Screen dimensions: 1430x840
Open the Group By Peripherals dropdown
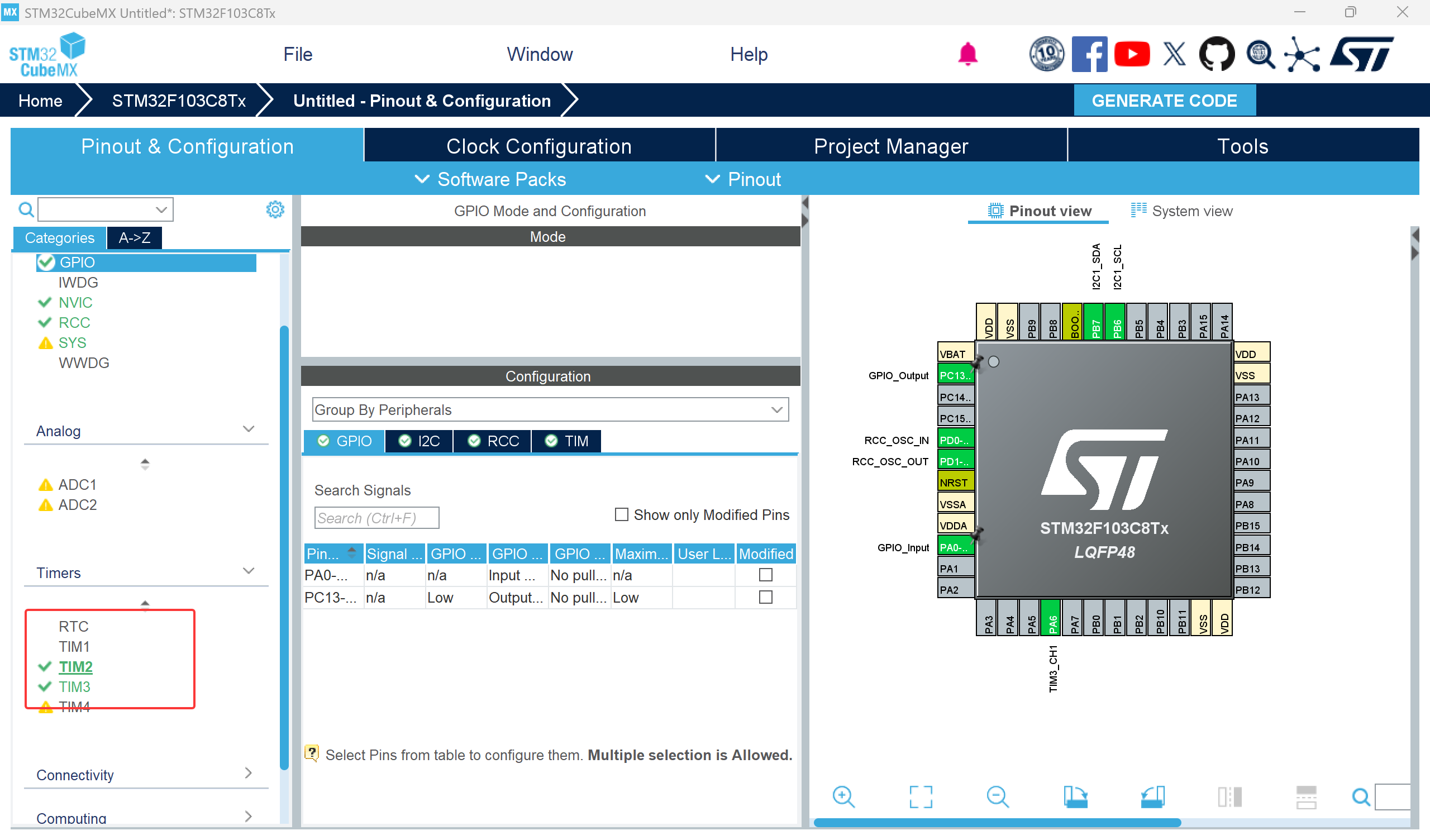(550, 410)
